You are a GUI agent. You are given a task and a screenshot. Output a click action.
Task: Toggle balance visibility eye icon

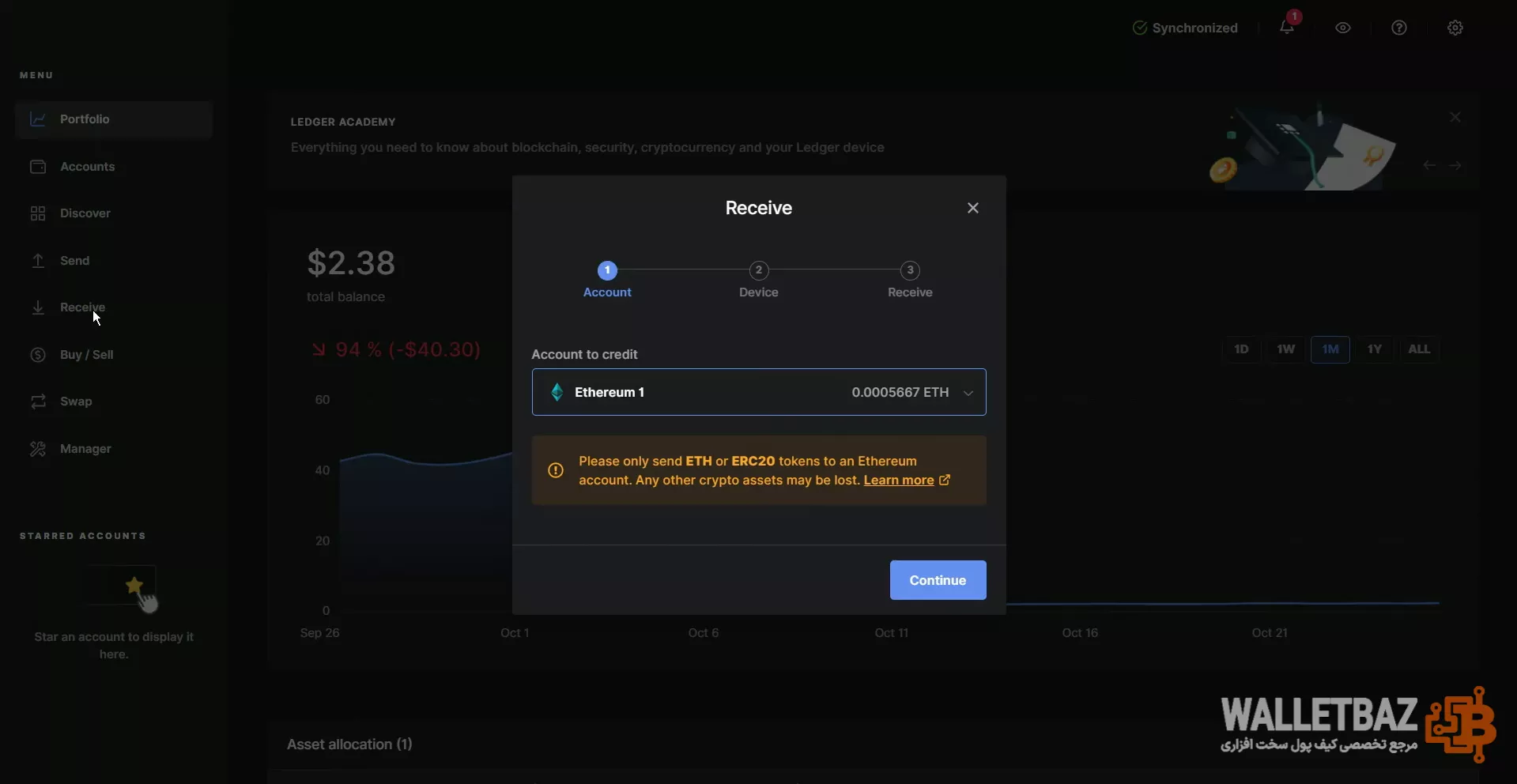coord(1343,28)
